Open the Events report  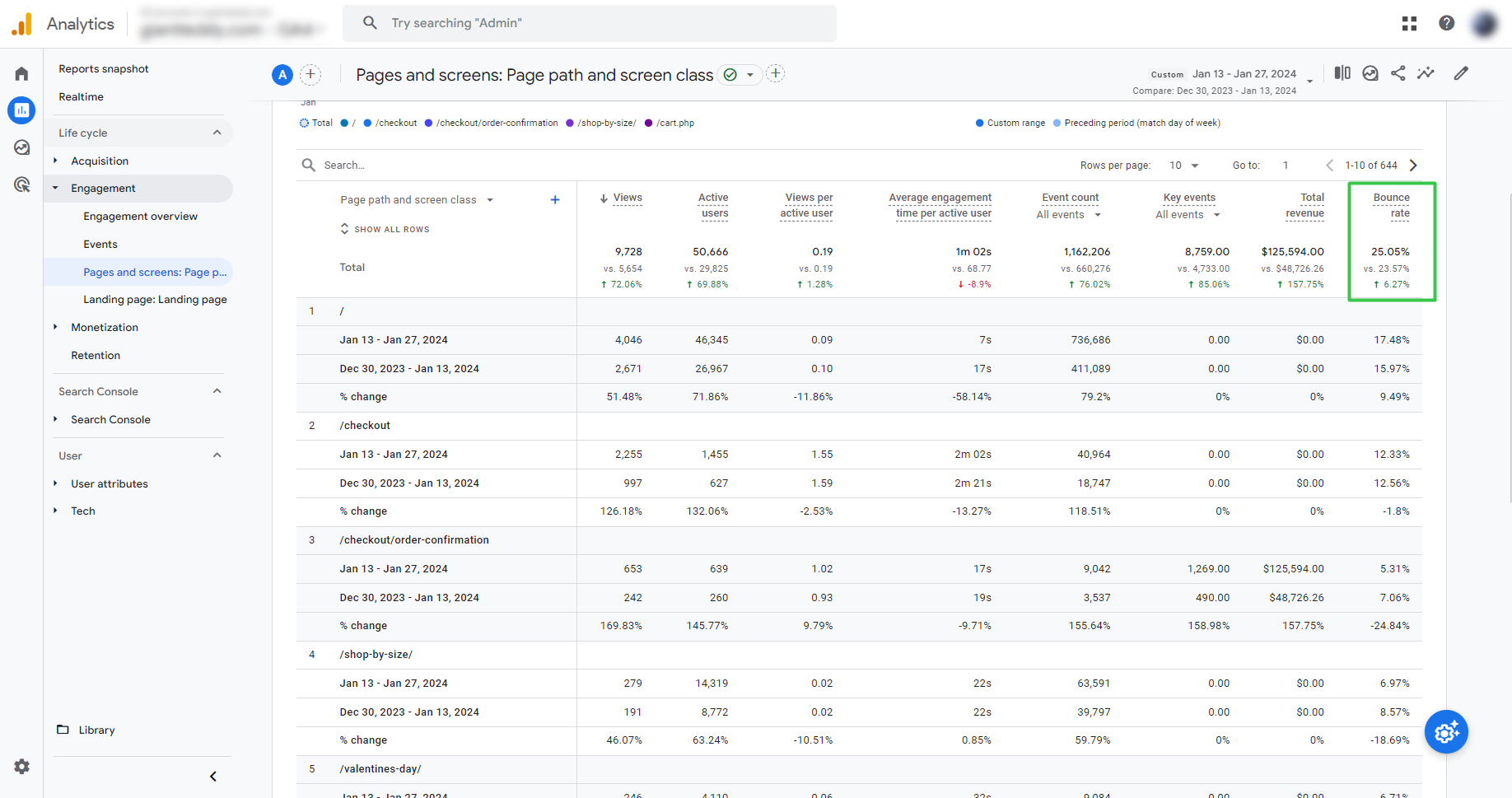(x=100, y=245)
